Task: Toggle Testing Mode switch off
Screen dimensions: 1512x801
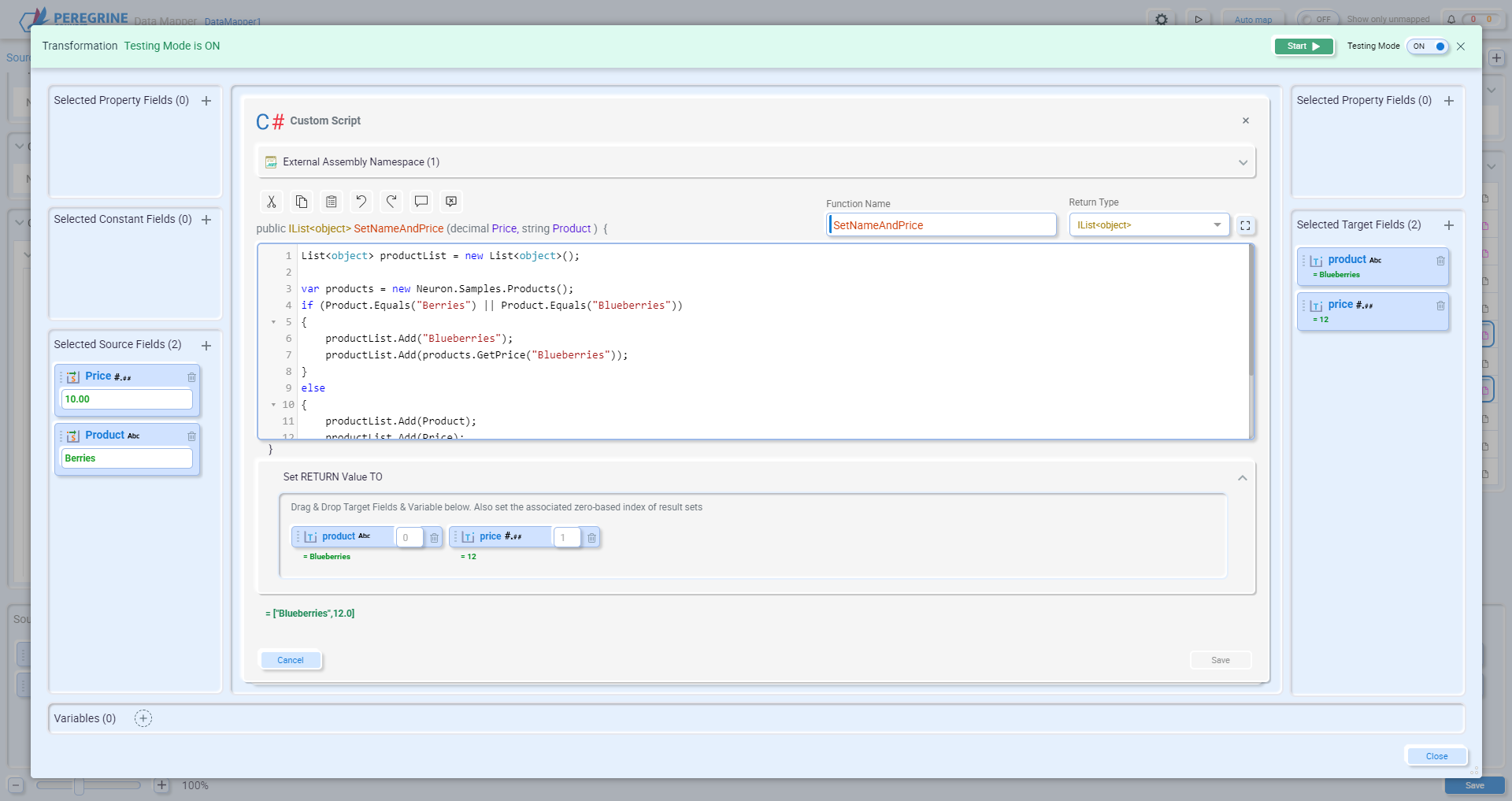Action: [1429, 46]
